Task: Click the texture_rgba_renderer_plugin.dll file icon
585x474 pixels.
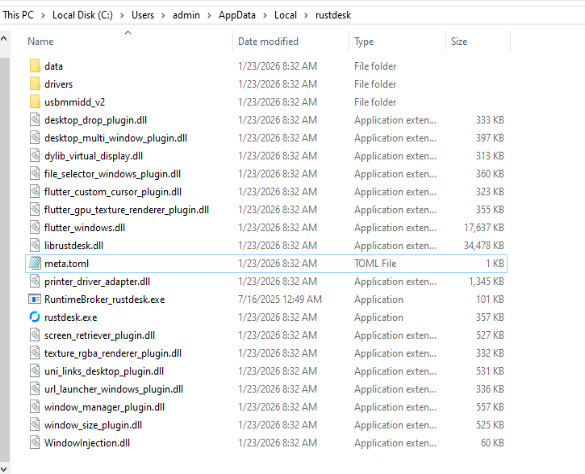Action: pyautogui.click(x=35, y=353)
